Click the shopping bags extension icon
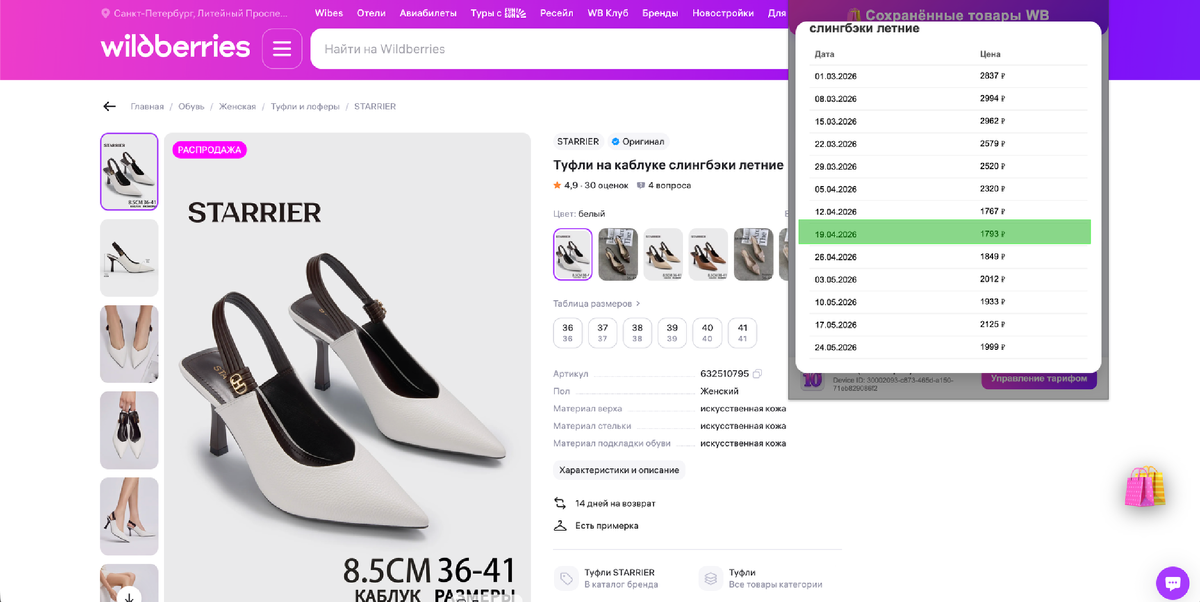This screenshot has width=1200, height=602. (1145, 486)
